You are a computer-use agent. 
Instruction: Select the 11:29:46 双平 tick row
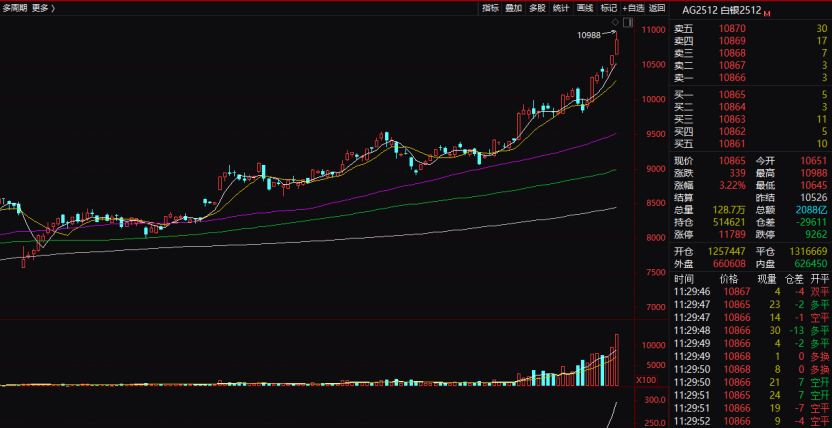coord(751,291)
